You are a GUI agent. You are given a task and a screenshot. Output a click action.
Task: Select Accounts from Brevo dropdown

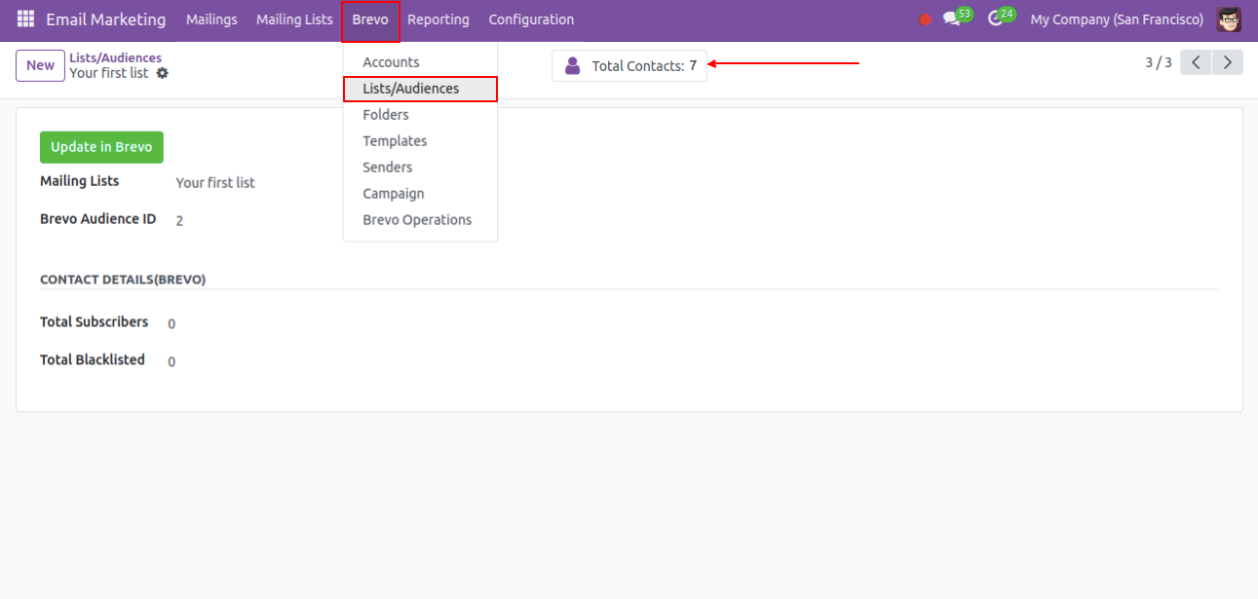[x=391, y=62]
